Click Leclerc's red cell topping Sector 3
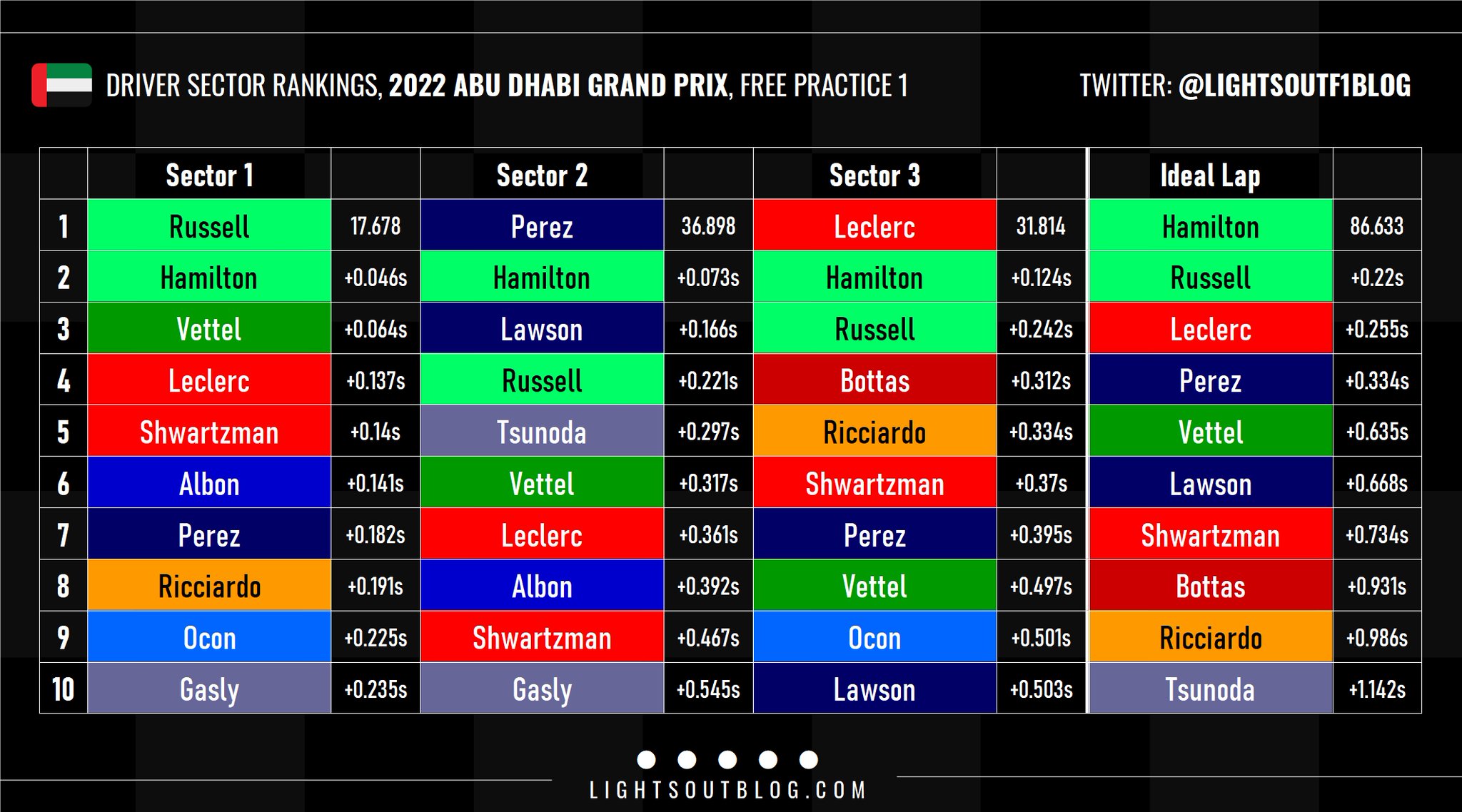The width and height of the screenshot is (1462, 812). (874, 225)
